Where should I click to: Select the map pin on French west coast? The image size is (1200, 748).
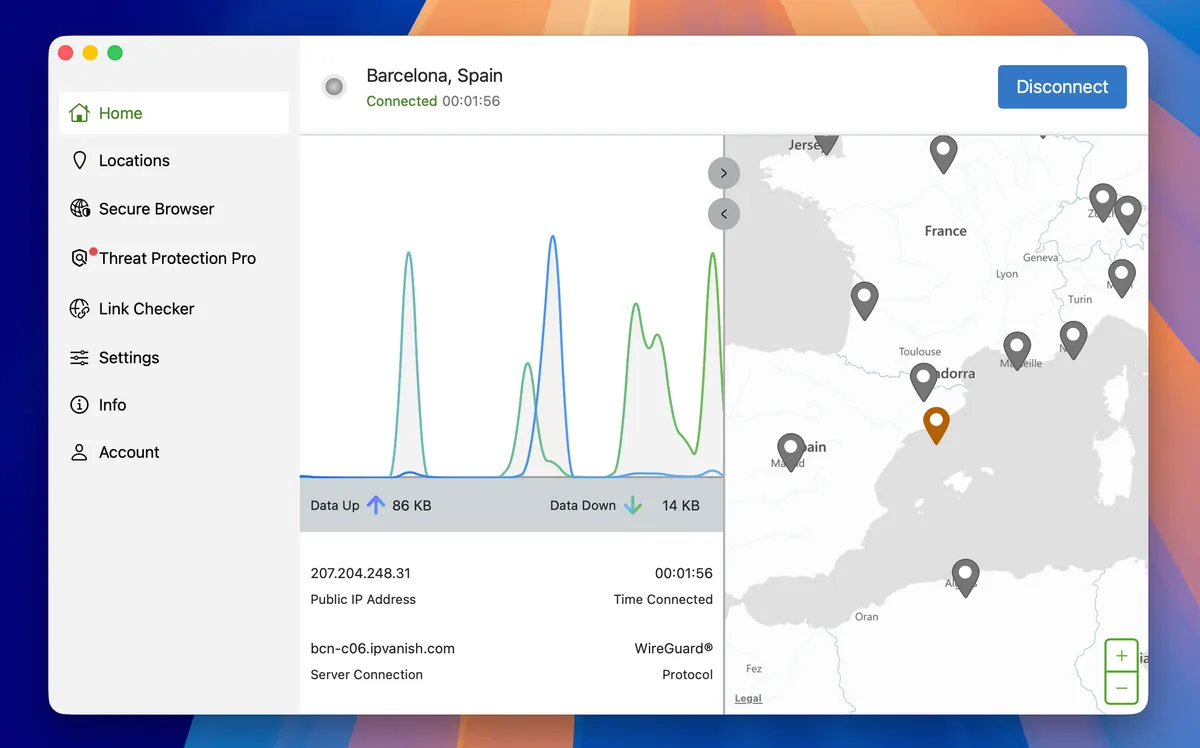[x=864, y=301]
